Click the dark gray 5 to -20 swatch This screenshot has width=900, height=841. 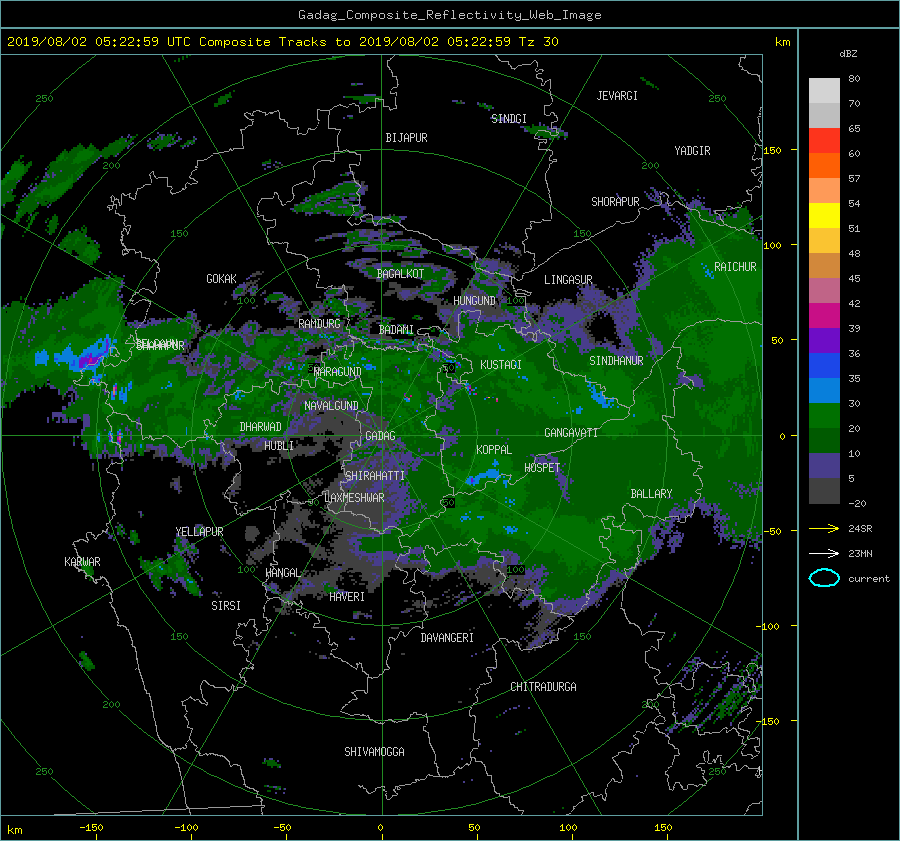tap(824, 491)
